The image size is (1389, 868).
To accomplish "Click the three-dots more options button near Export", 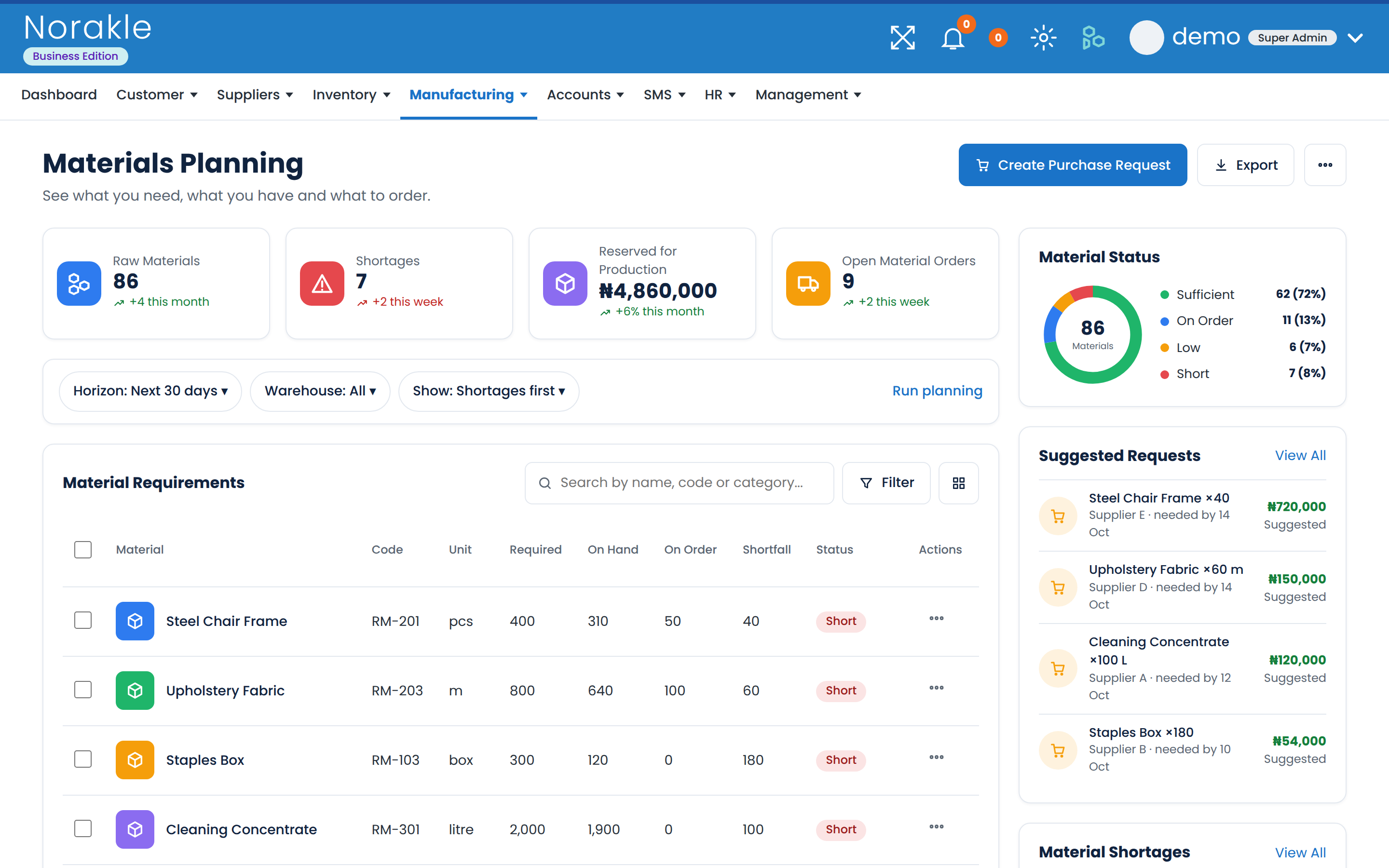I will (x=1325, y=165).
